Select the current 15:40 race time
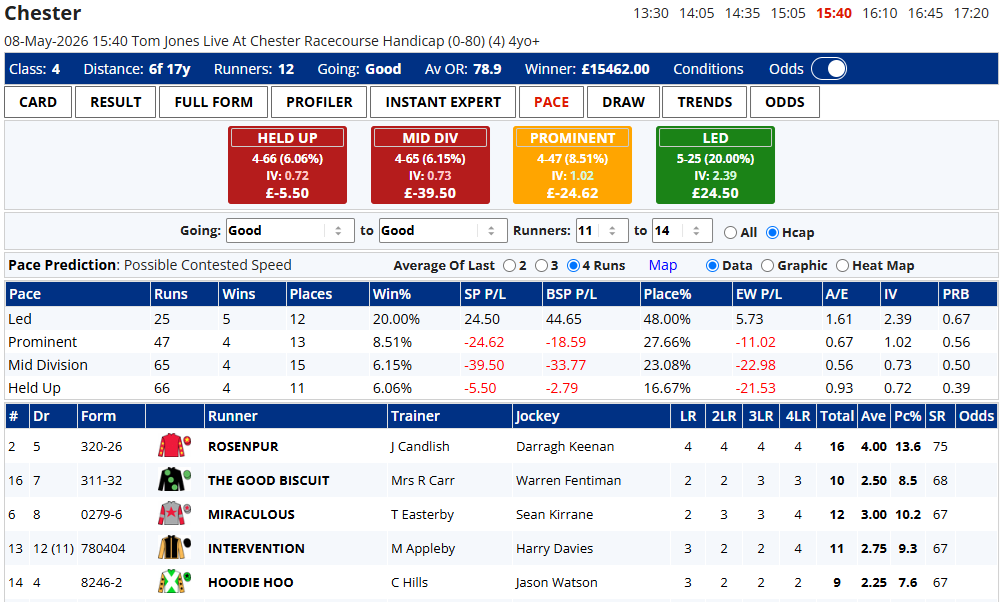Image resolution: width=1001 pixels, height=602 pixels. click(834, 13)
